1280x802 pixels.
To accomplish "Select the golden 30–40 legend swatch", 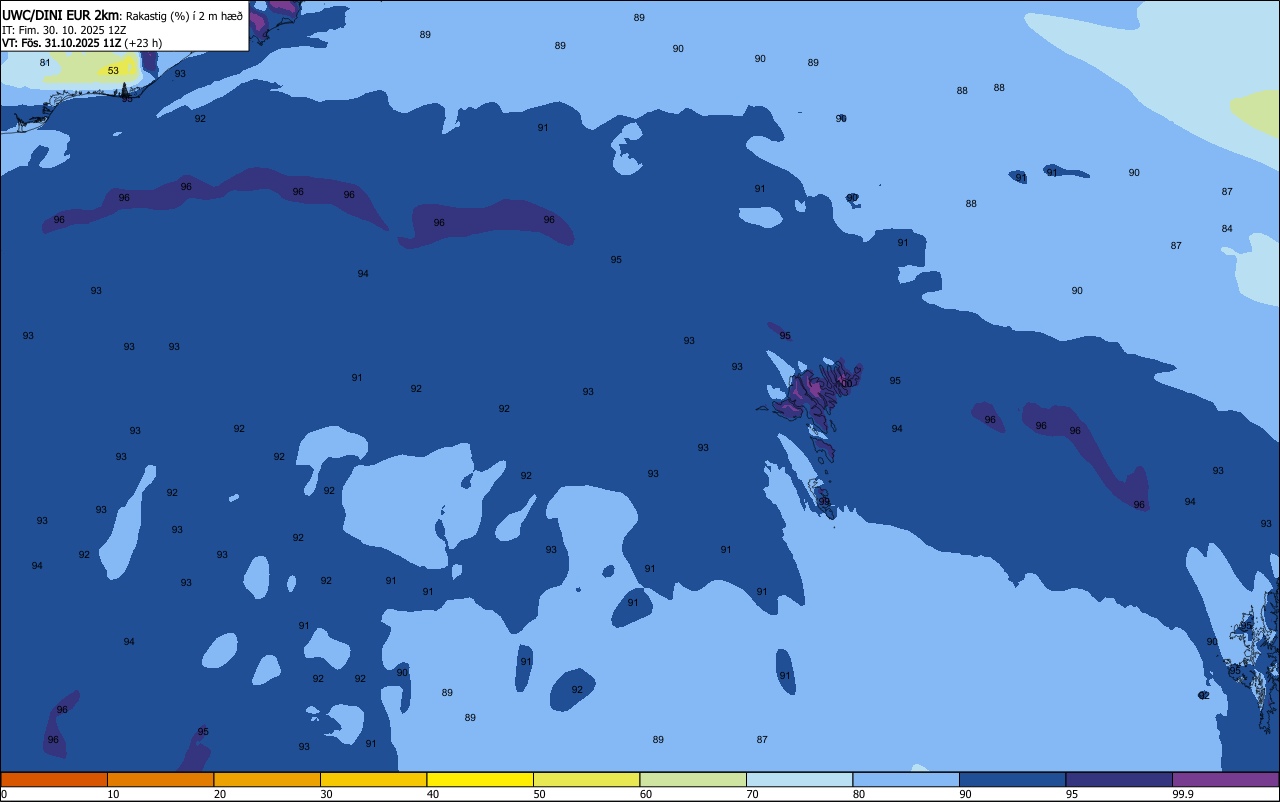I will [373, 779].
